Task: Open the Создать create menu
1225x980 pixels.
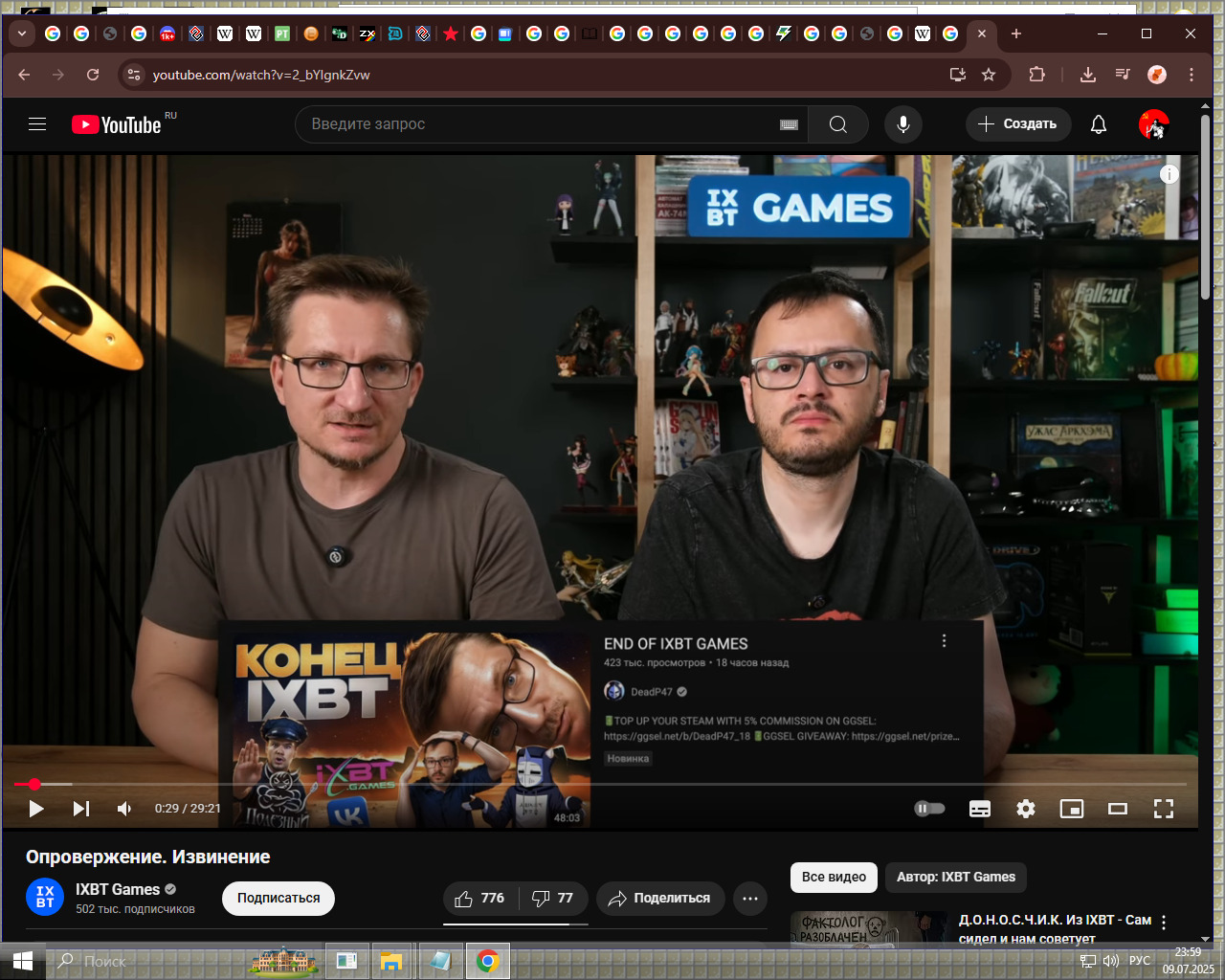Action: click(1018, 124)
